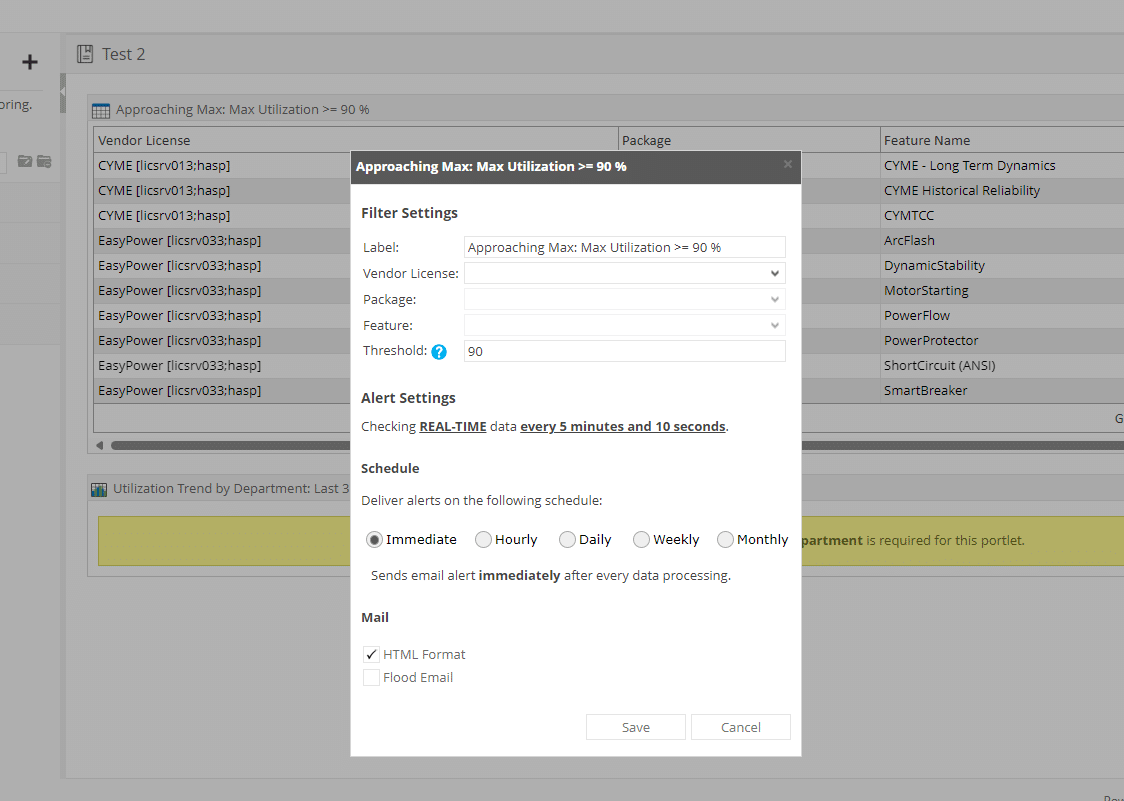Click the plus icon in left sidebar
The image size is (1124, 801).
pos(29,62)
